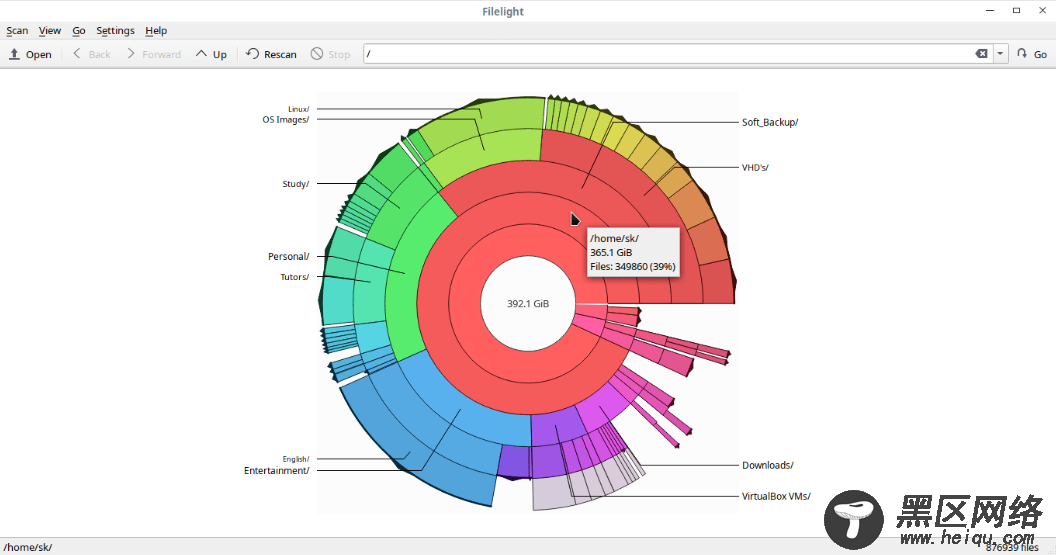Click the Stop scan button
The width and height of the screenshot is (1056, 555).
point(330,54)
